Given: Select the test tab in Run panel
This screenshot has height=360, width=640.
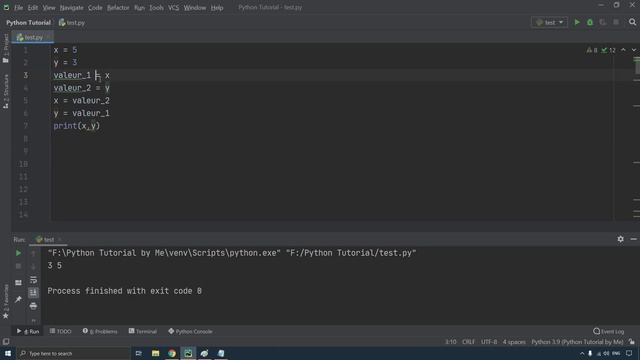Looking at the screenshot, I should 48,240.
